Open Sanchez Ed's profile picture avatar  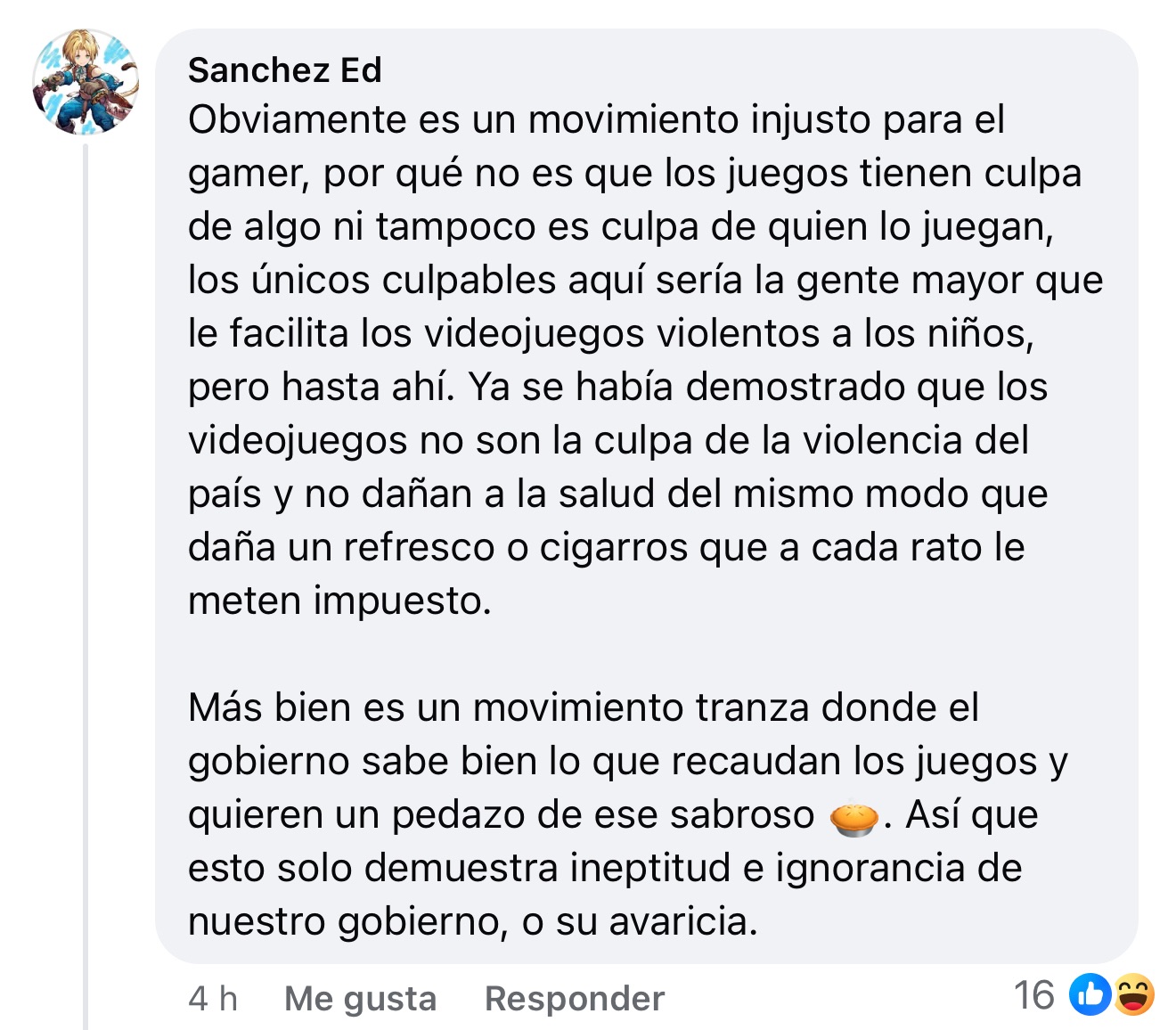(86, 82)
